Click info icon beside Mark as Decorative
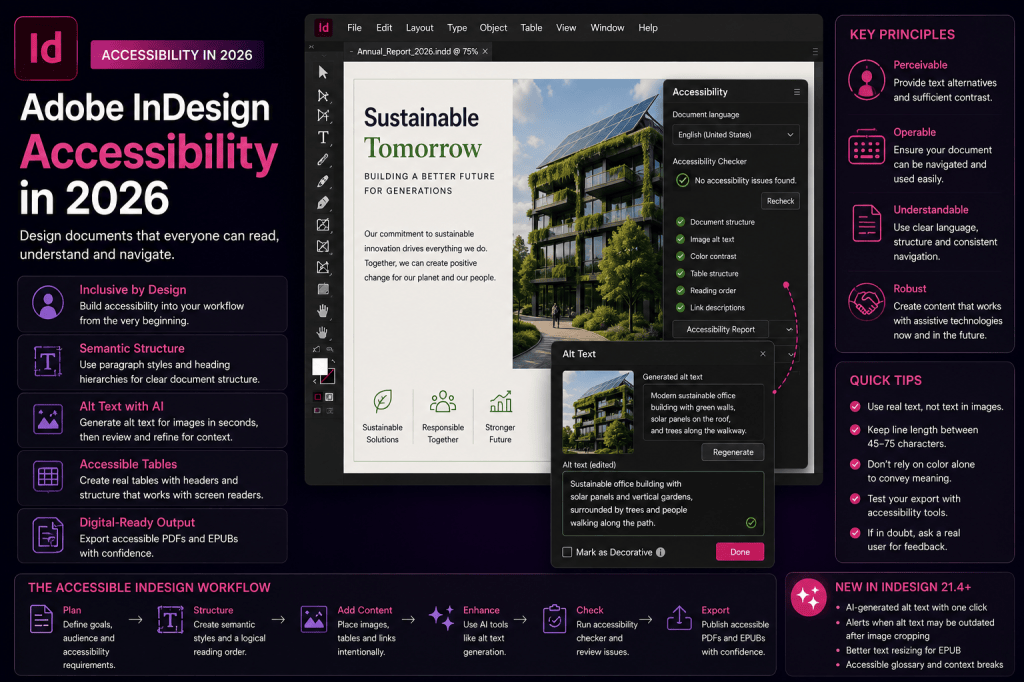Image resolution: width=1024 pixels, height=682 pixels. (x=660, y=552)
